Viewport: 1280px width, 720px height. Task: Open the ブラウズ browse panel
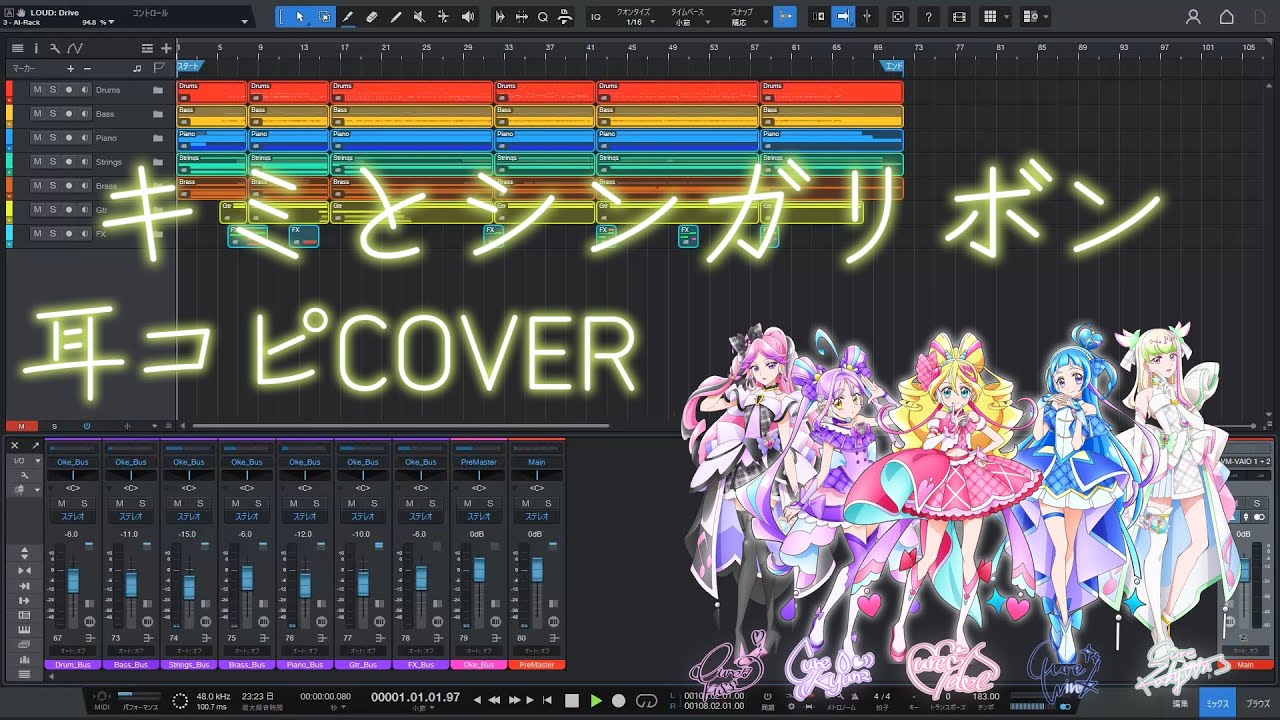click(1257, 704)
